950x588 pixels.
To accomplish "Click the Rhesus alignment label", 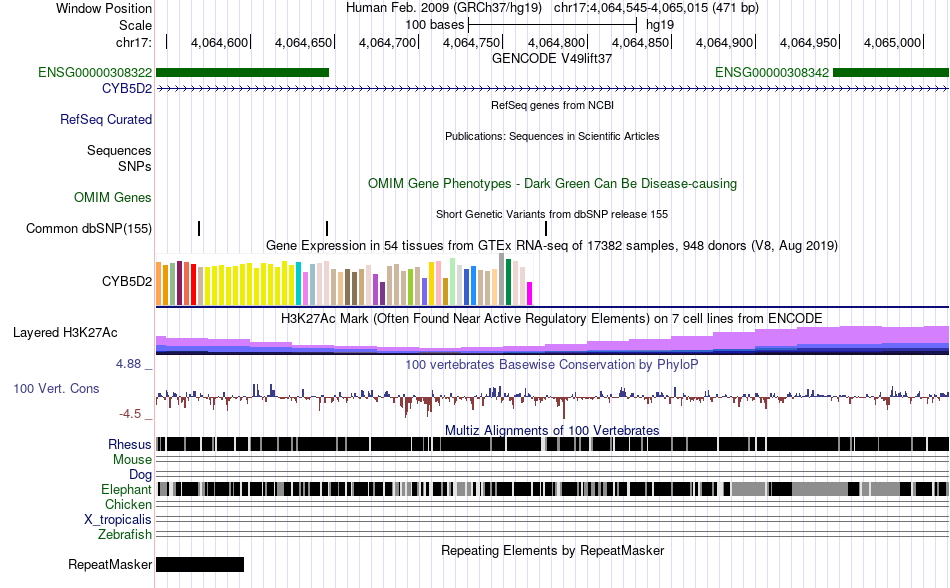I will 130,444.
